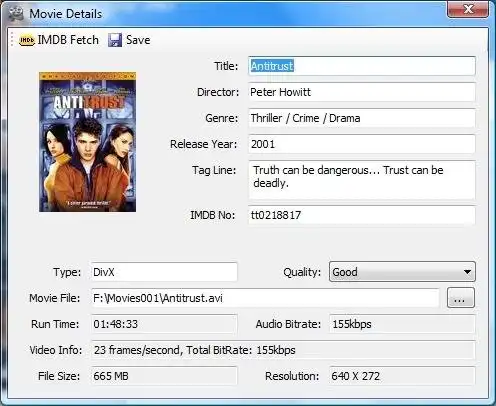Click the Movie Details window title text
496x406 pixels.
tap(66, 14)
